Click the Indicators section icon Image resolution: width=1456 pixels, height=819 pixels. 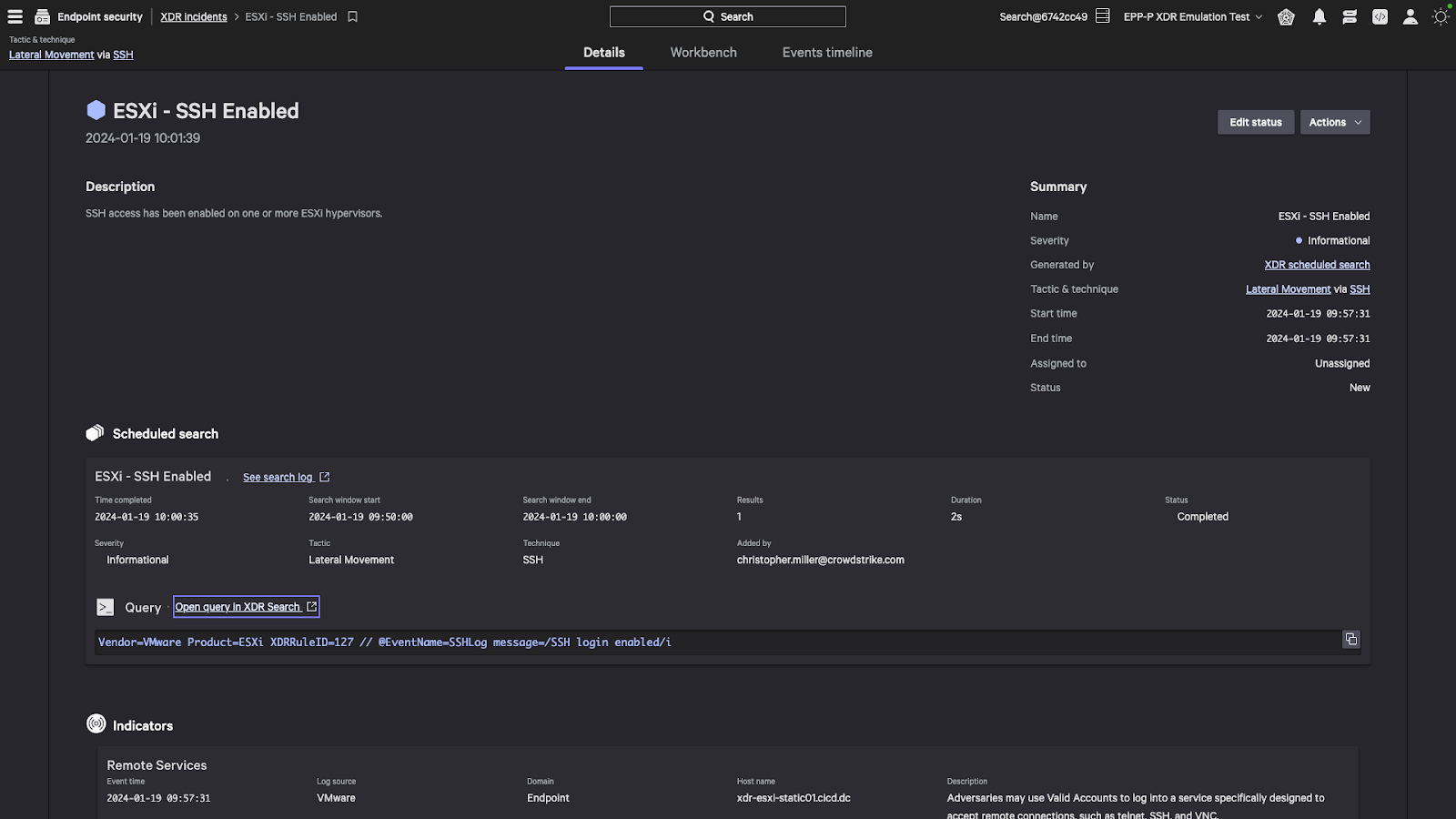[96, 723]
